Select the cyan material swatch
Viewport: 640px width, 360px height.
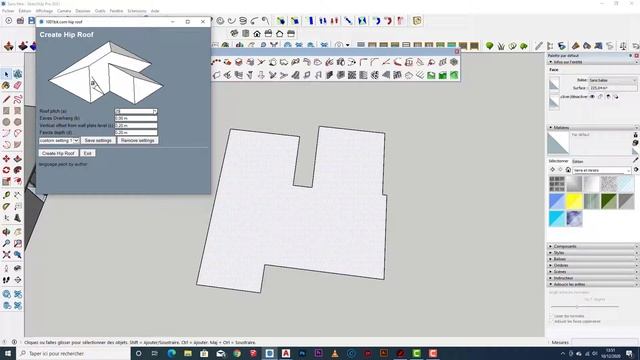[x=557, y=218]
